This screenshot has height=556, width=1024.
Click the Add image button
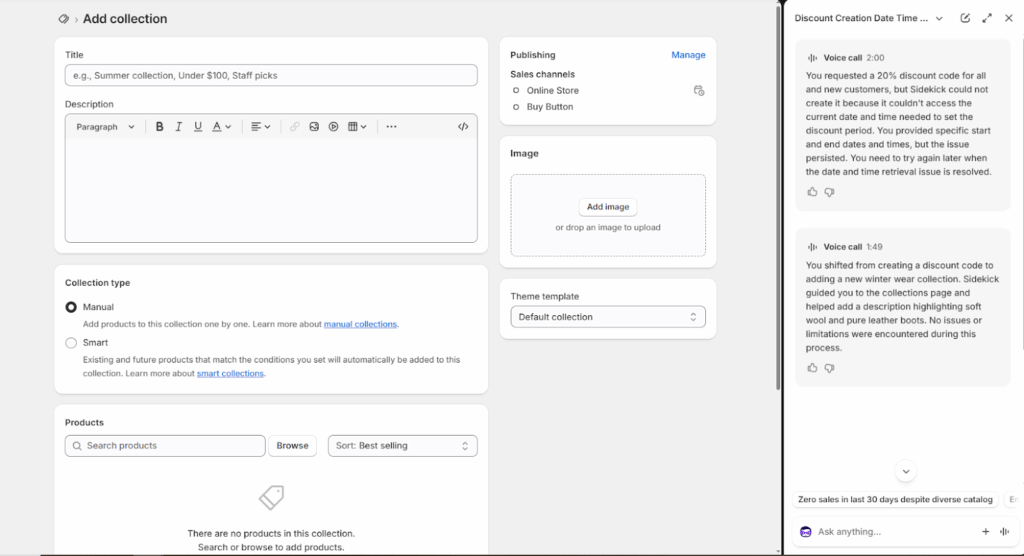[608, 207]
